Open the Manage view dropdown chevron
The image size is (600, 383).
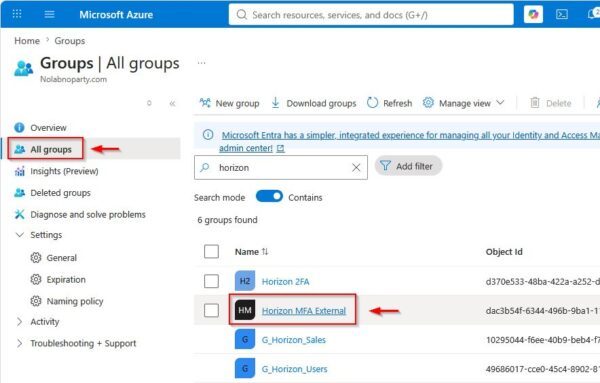[500, 103]
